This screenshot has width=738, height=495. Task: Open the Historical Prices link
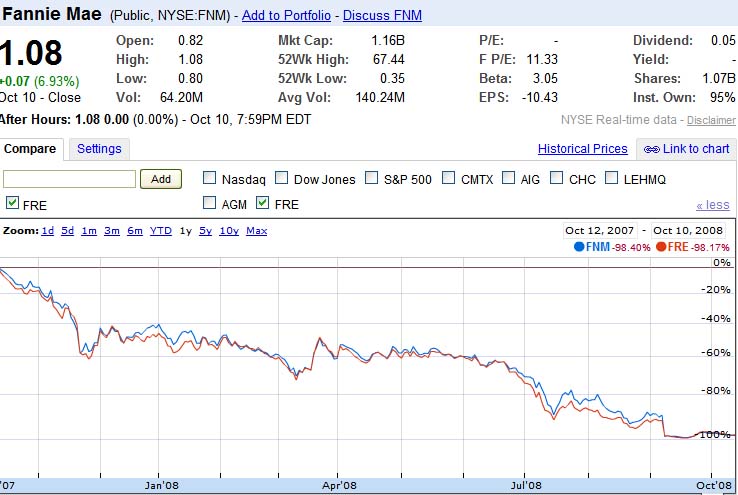coord(583,149)
